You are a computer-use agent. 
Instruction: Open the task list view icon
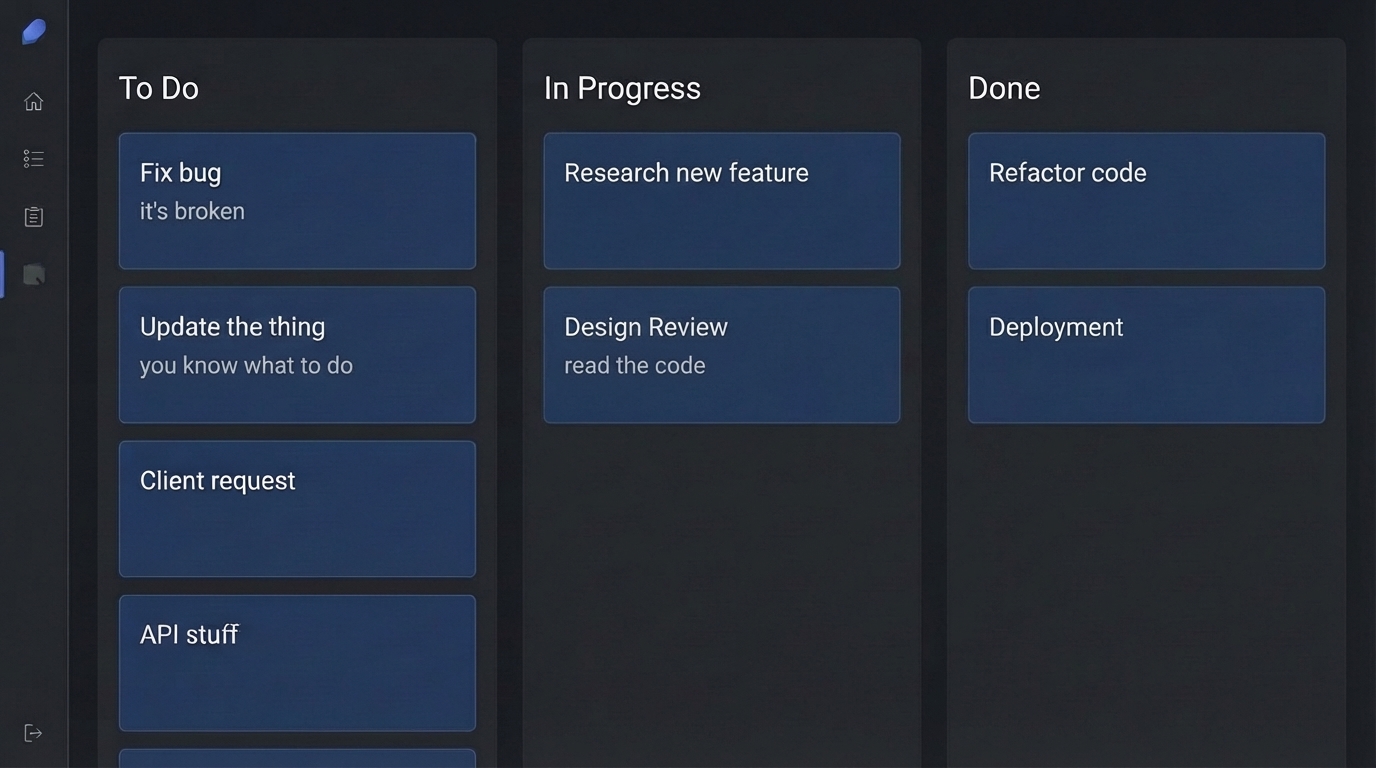(x=34, y=159)
